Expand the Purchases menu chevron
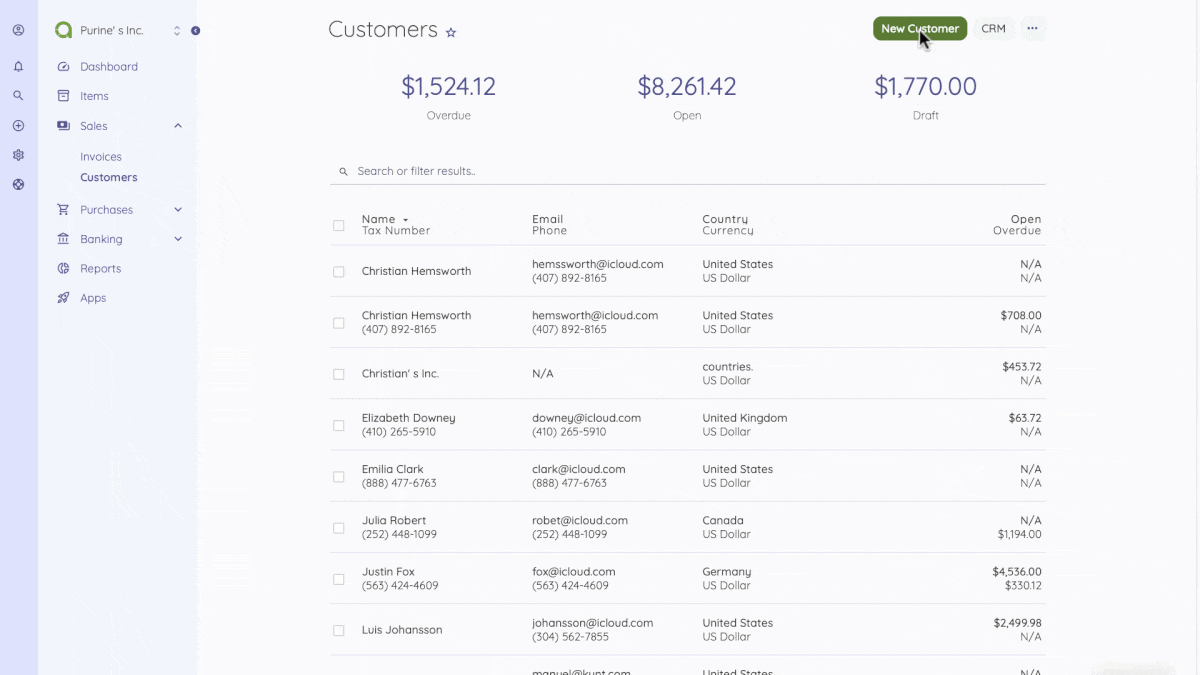The height and width of the screenshot is (675, 1200). click(x=178, y=210)
